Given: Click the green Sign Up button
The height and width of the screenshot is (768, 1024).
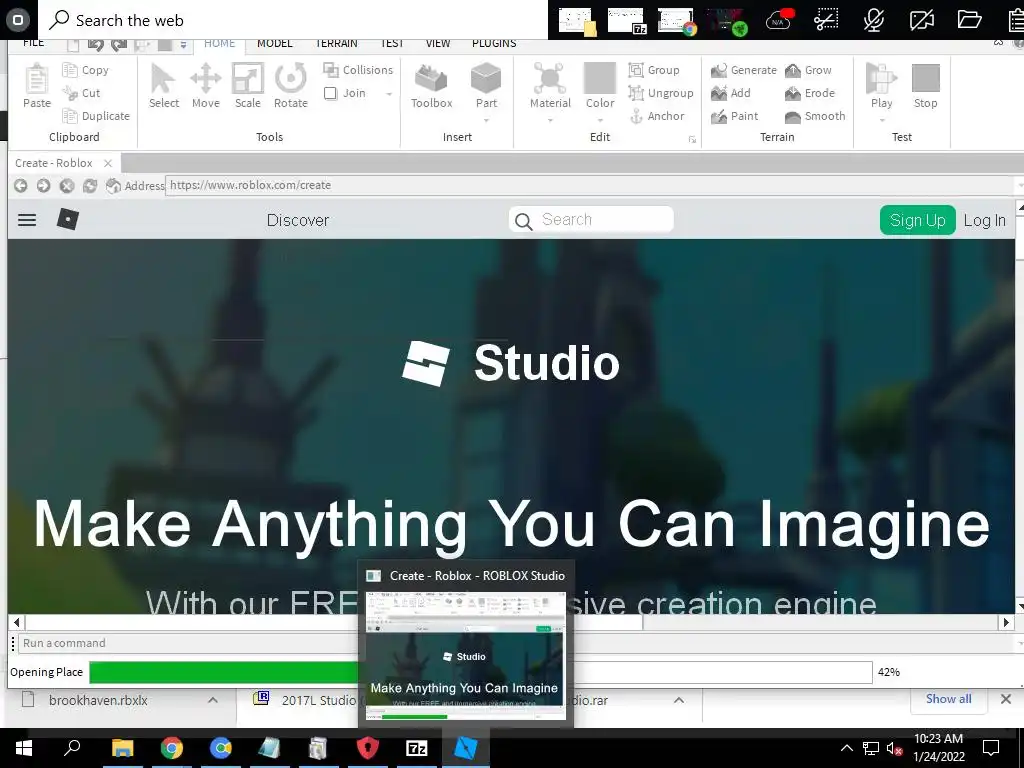Looking at the screenshot, I should (x=918, y=220).
